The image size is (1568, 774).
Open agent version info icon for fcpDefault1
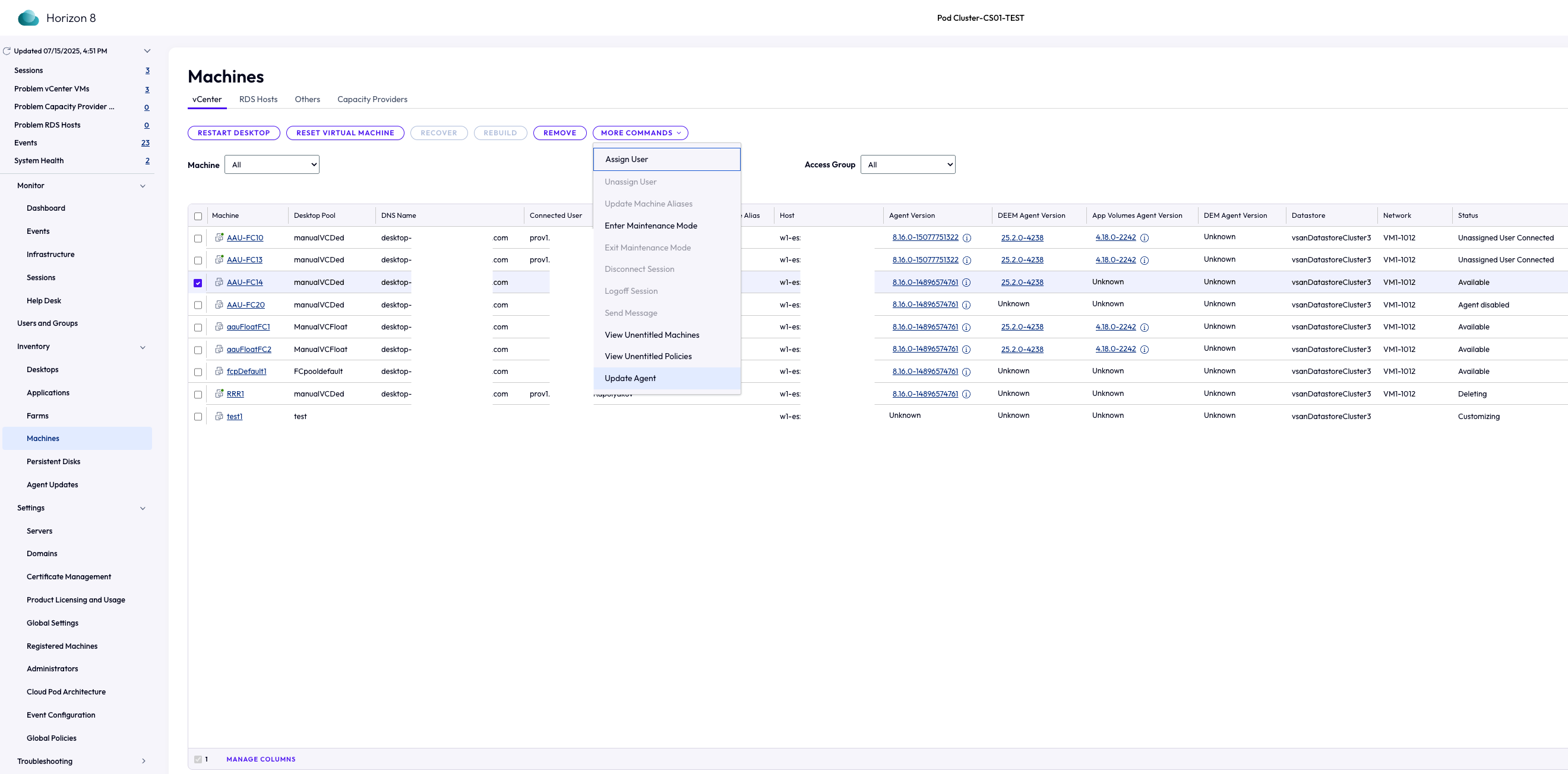966,372
